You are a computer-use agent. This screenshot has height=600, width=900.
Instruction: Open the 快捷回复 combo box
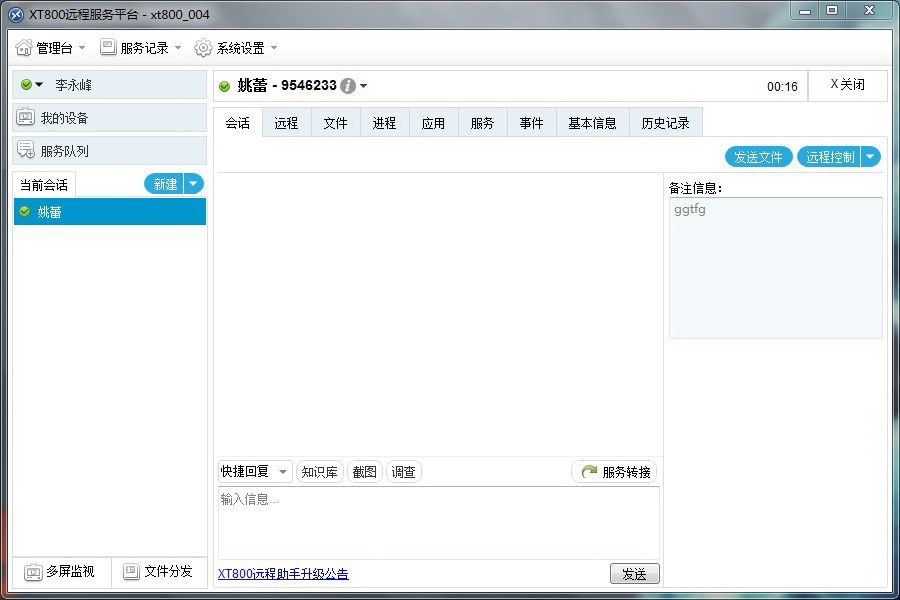[x=255, y=471]
